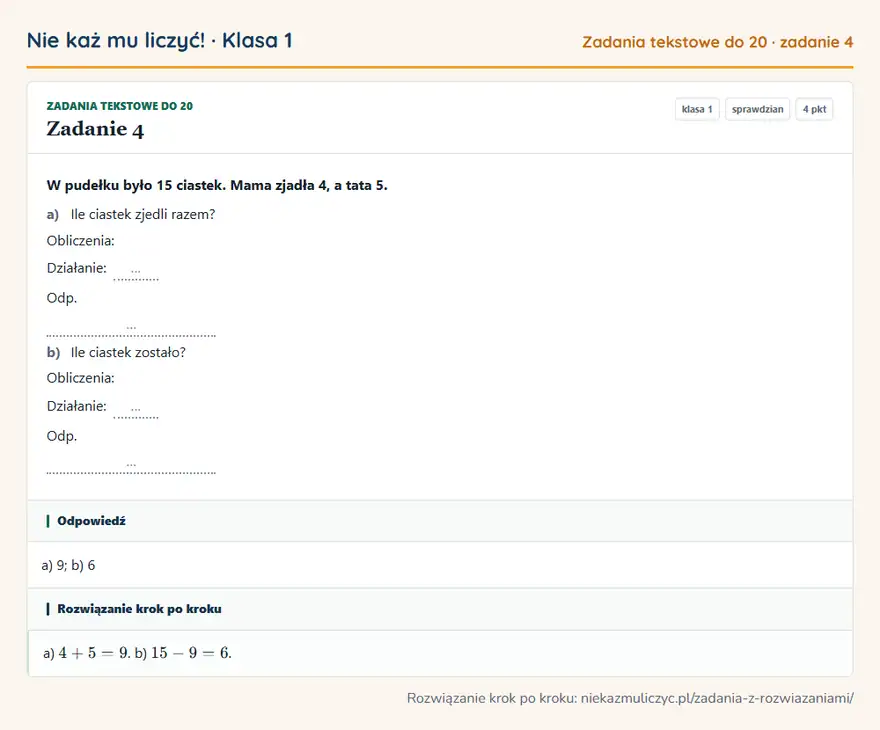Click the 'Zadanie 4' heading

(95, 129)
